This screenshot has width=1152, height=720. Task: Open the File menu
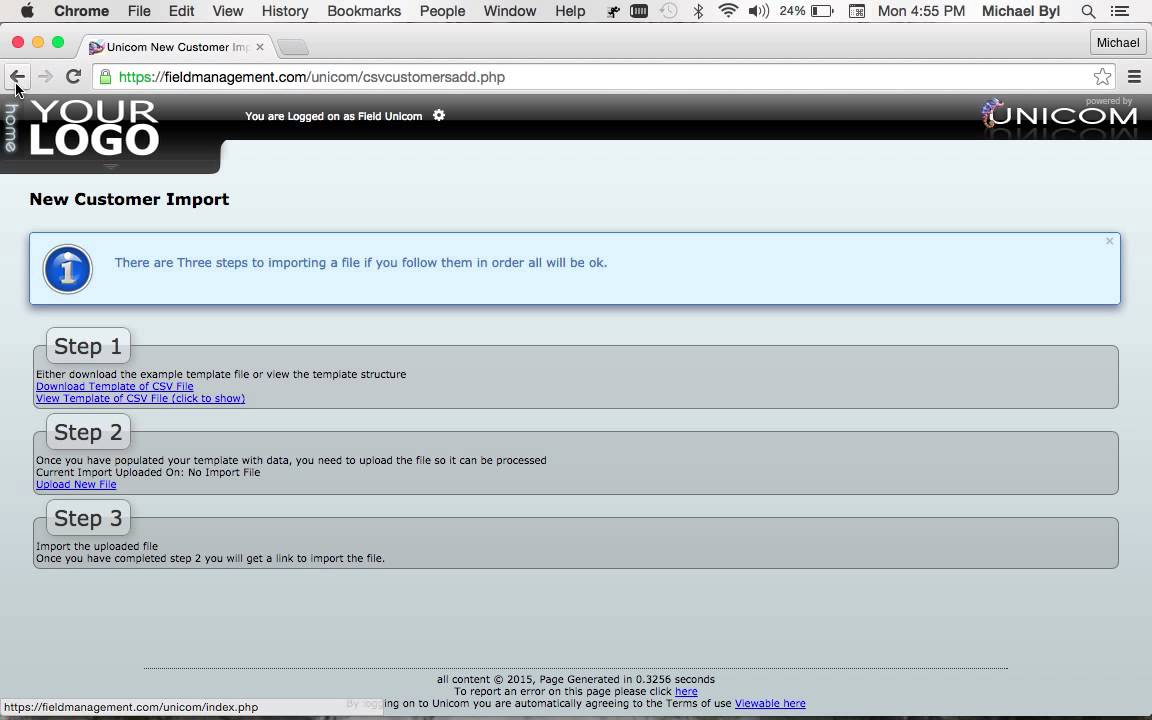tap(139, 11)
